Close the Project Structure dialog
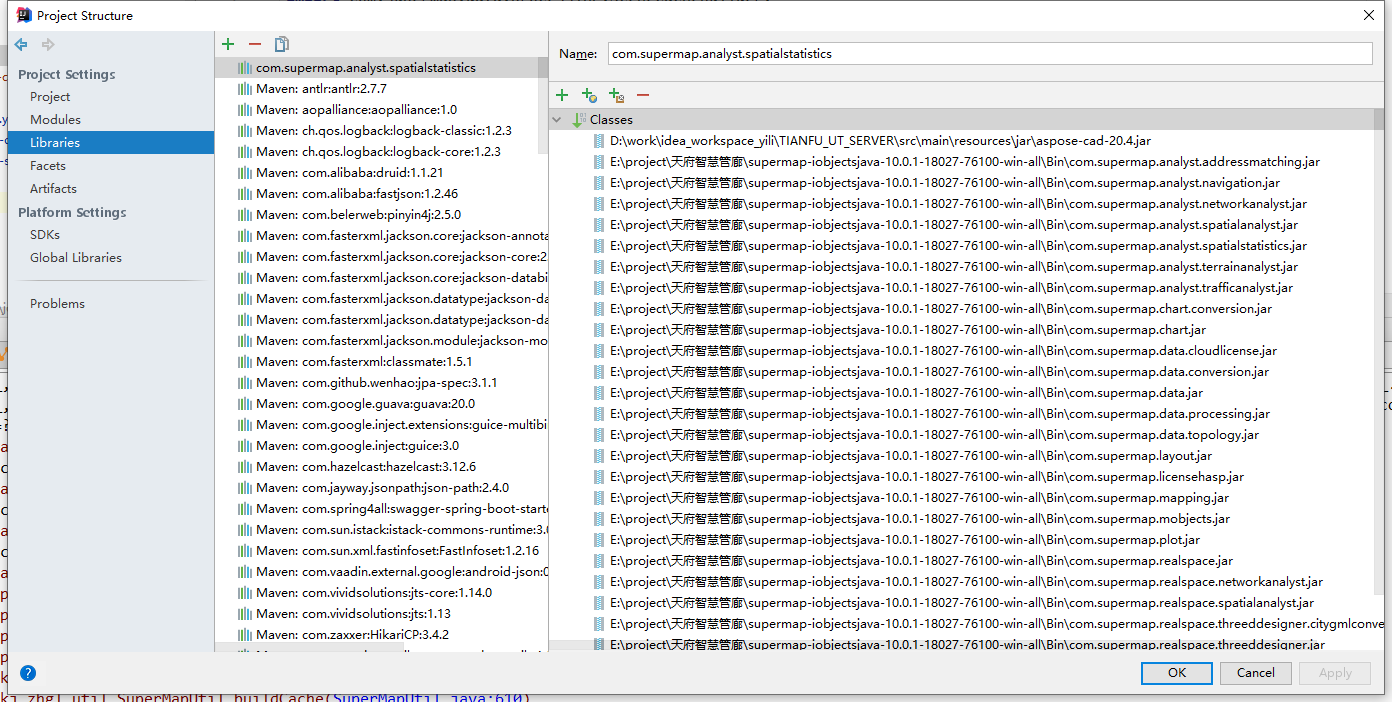 (1368, 15)
